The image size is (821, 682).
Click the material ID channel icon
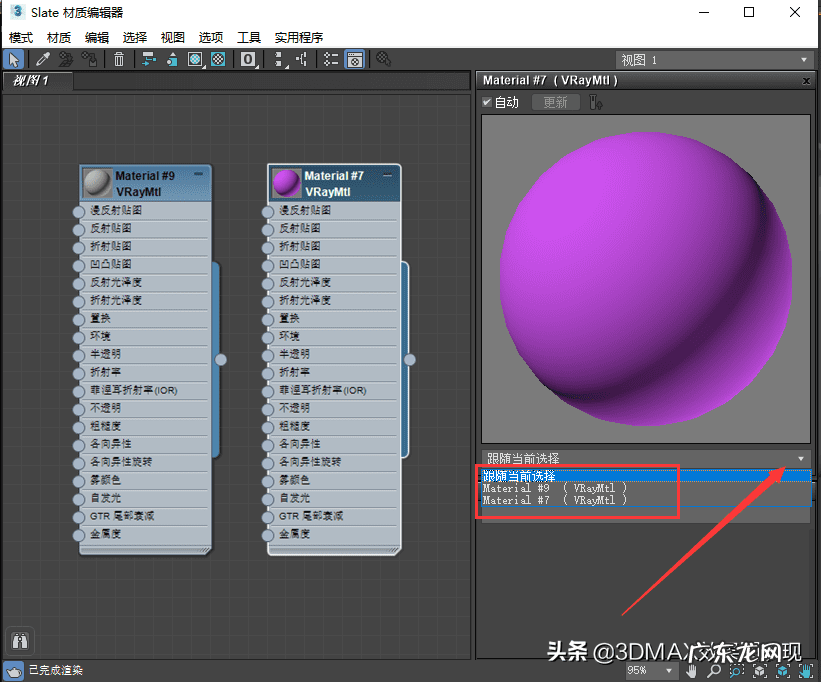pyautogui.click(x=248, y=60)
